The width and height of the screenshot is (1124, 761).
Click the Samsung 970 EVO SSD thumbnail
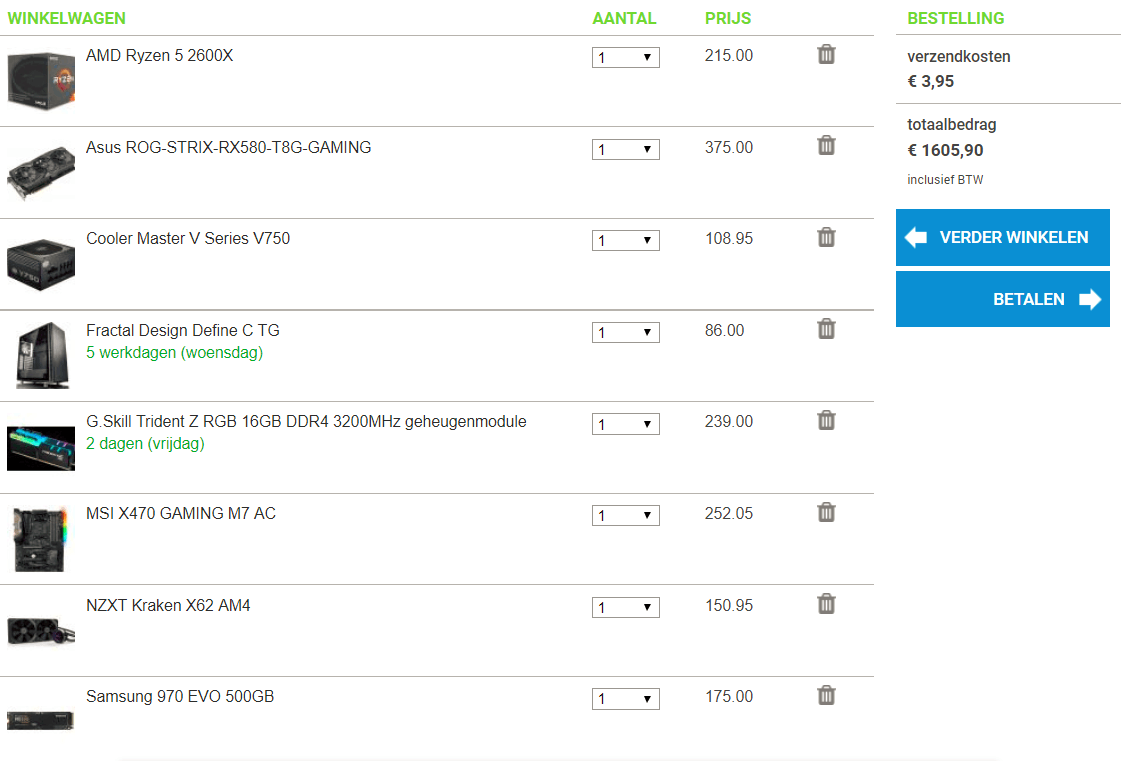[x=41, y=720]
